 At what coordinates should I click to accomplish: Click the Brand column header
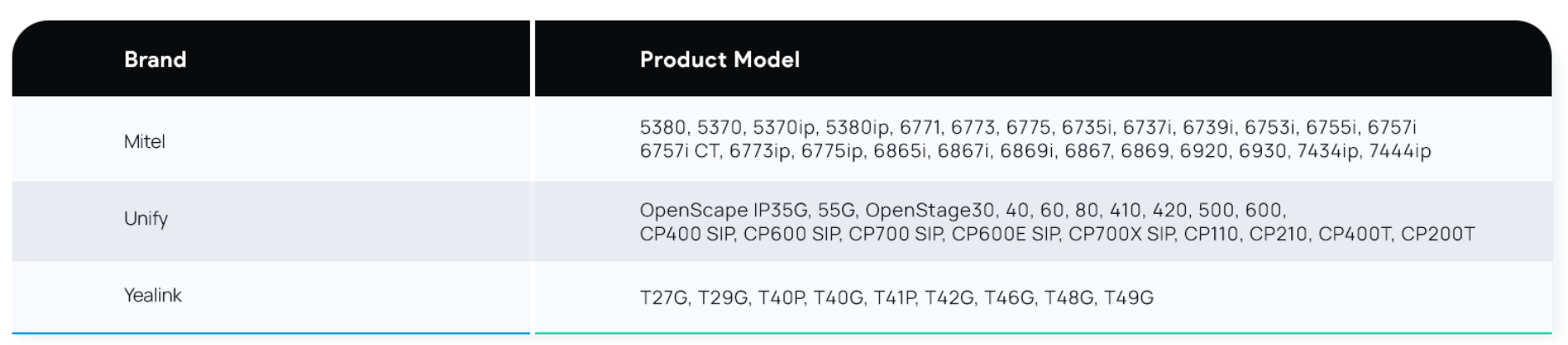pyautogui.click(x=156, y=60)
